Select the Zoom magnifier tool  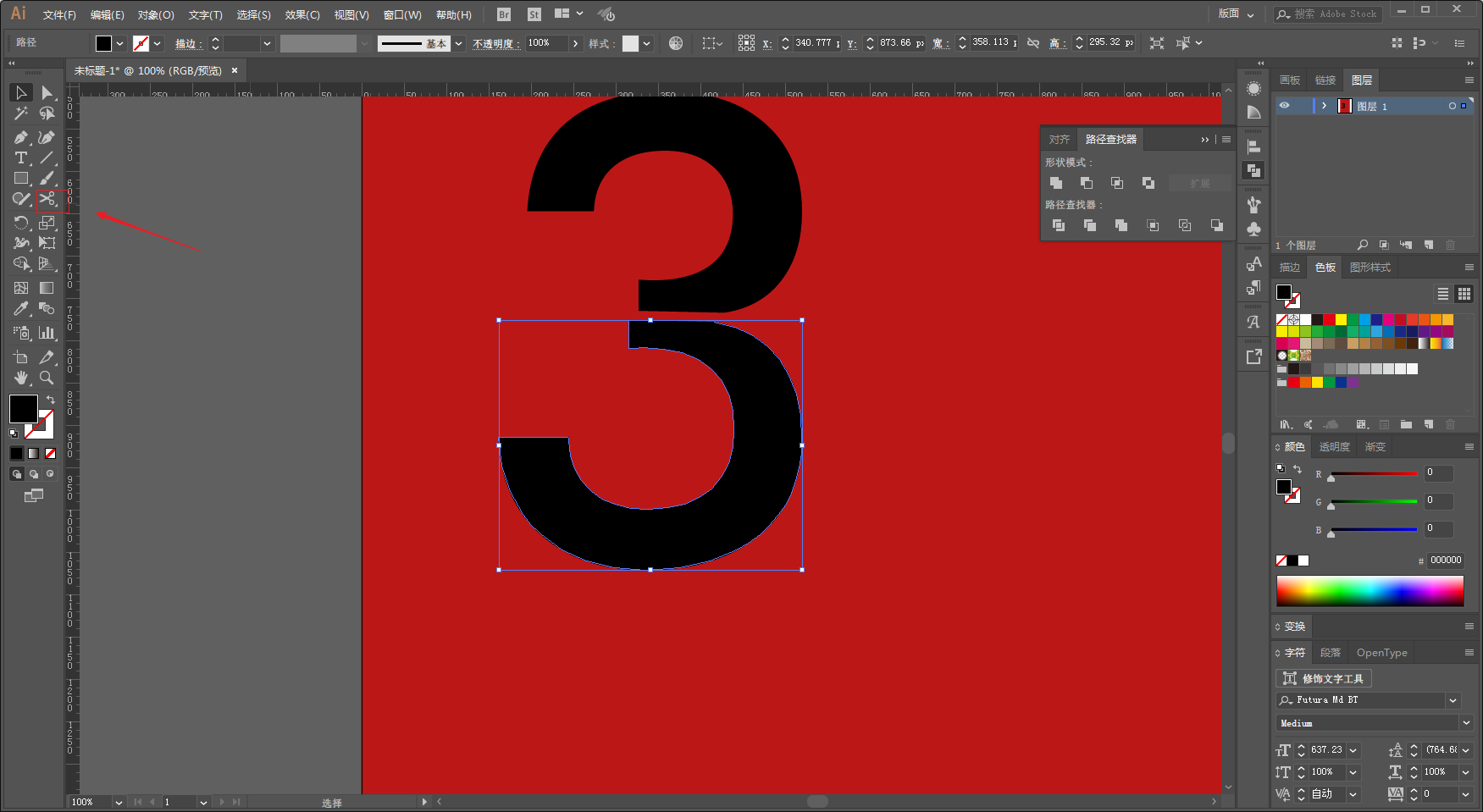[x=47, y=378]
